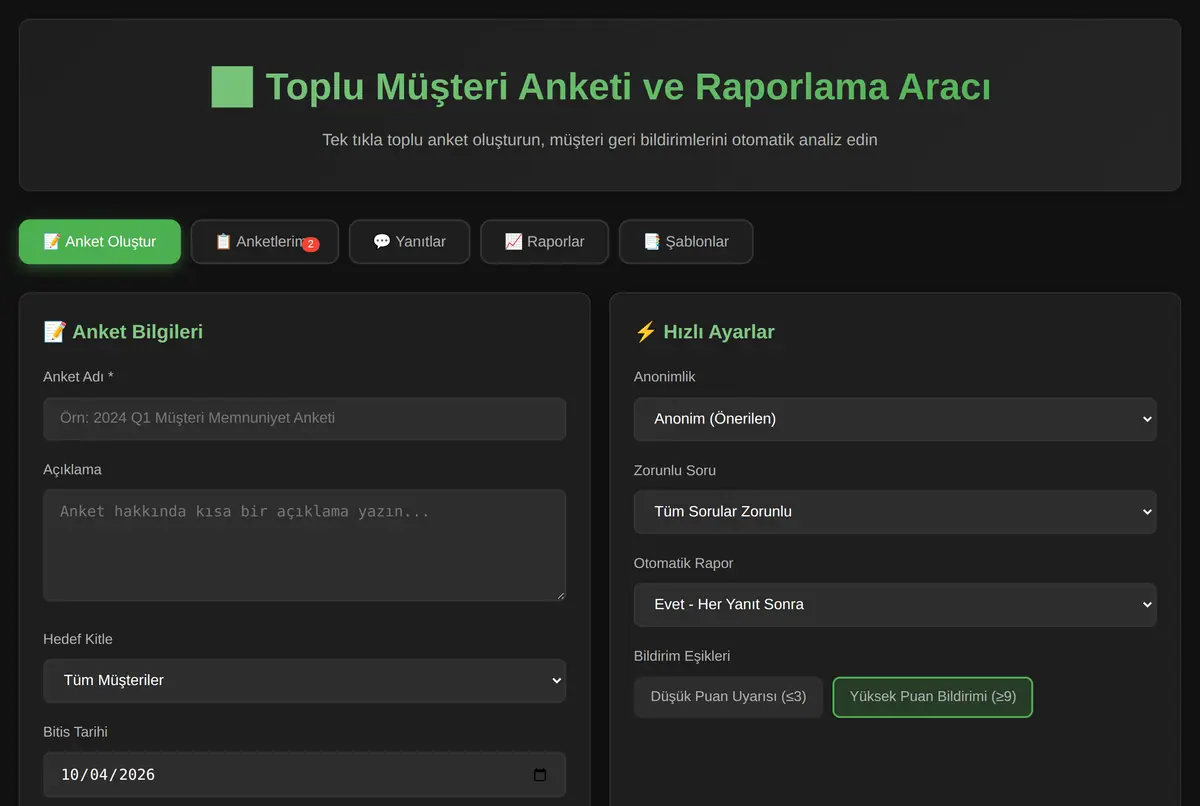
Task: Open the Yanıtlar tab
Action: tap(409, 242)
